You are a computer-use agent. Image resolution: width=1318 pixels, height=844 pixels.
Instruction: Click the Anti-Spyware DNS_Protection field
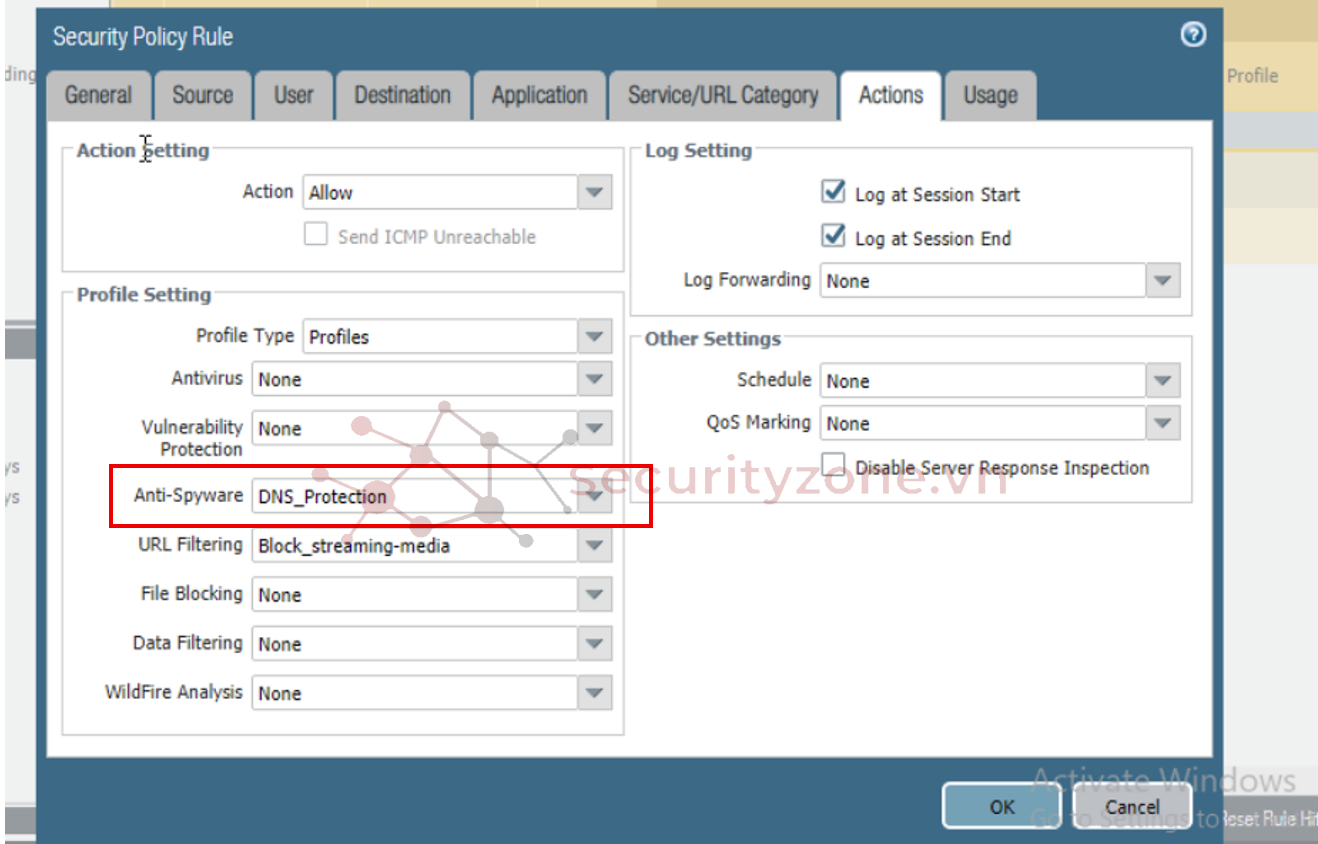[414, 497]
